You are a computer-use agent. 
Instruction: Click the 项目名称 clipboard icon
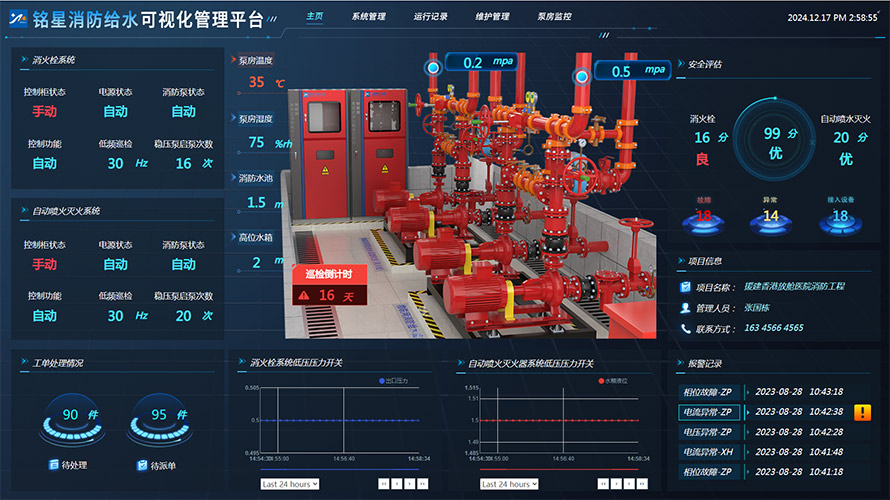(685, 287)
